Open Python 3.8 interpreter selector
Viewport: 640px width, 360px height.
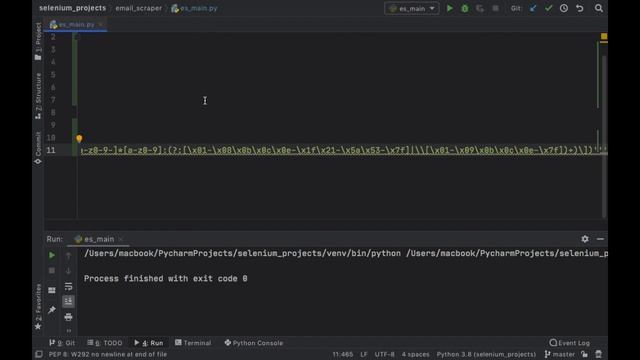click(486, 354)
